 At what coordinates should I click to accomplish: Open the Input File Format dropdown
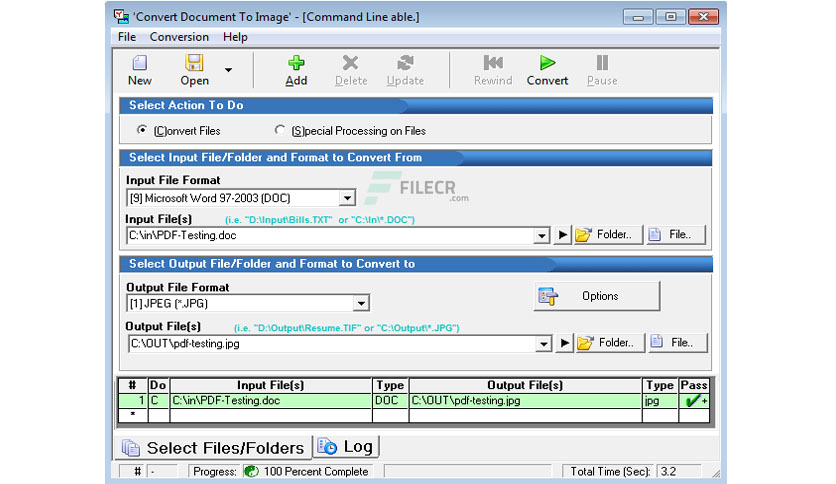(x=347, y=198)
